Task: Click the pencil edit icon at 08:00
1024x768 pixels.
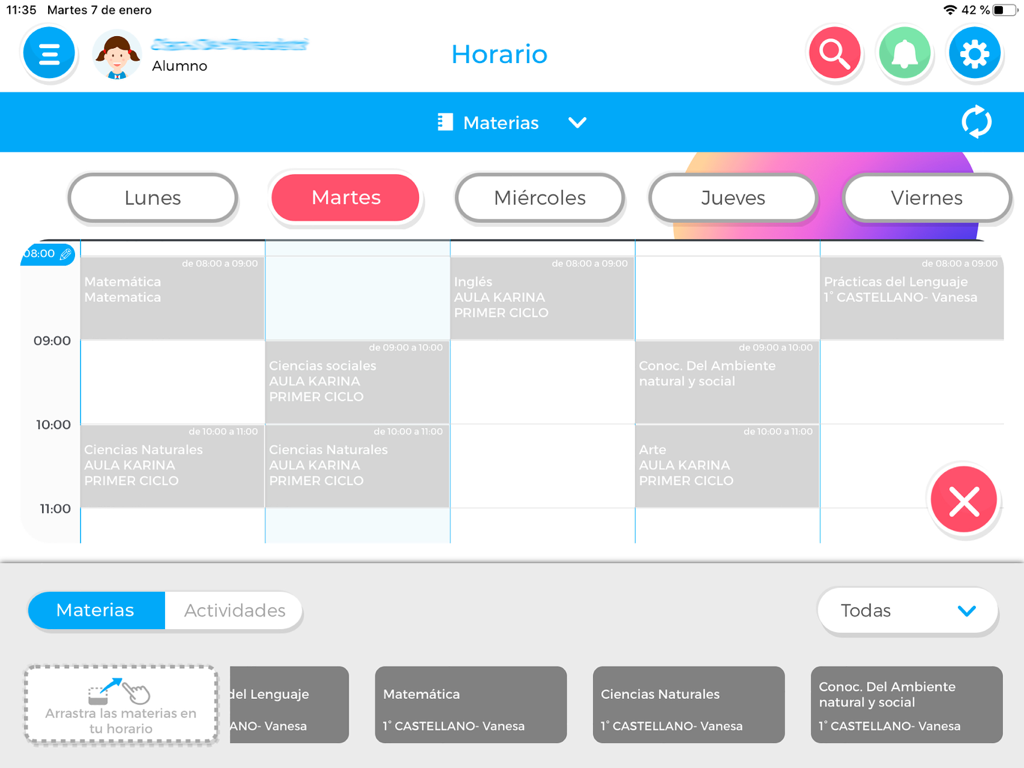Action: tap(65, 254)
